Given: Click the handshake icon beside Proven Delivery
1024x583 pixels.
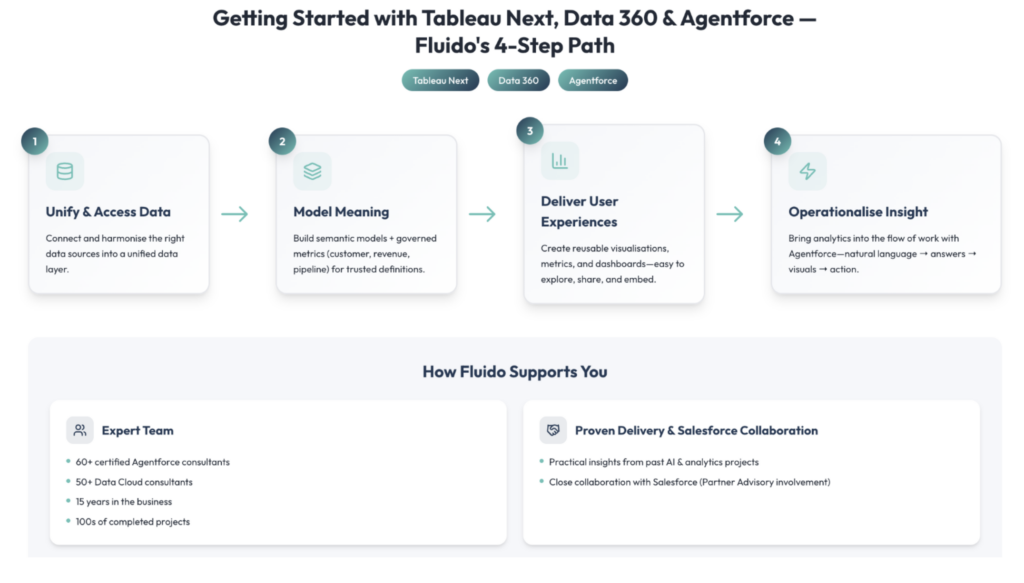Looking at the screenshot, I should (x=553, y=430).
